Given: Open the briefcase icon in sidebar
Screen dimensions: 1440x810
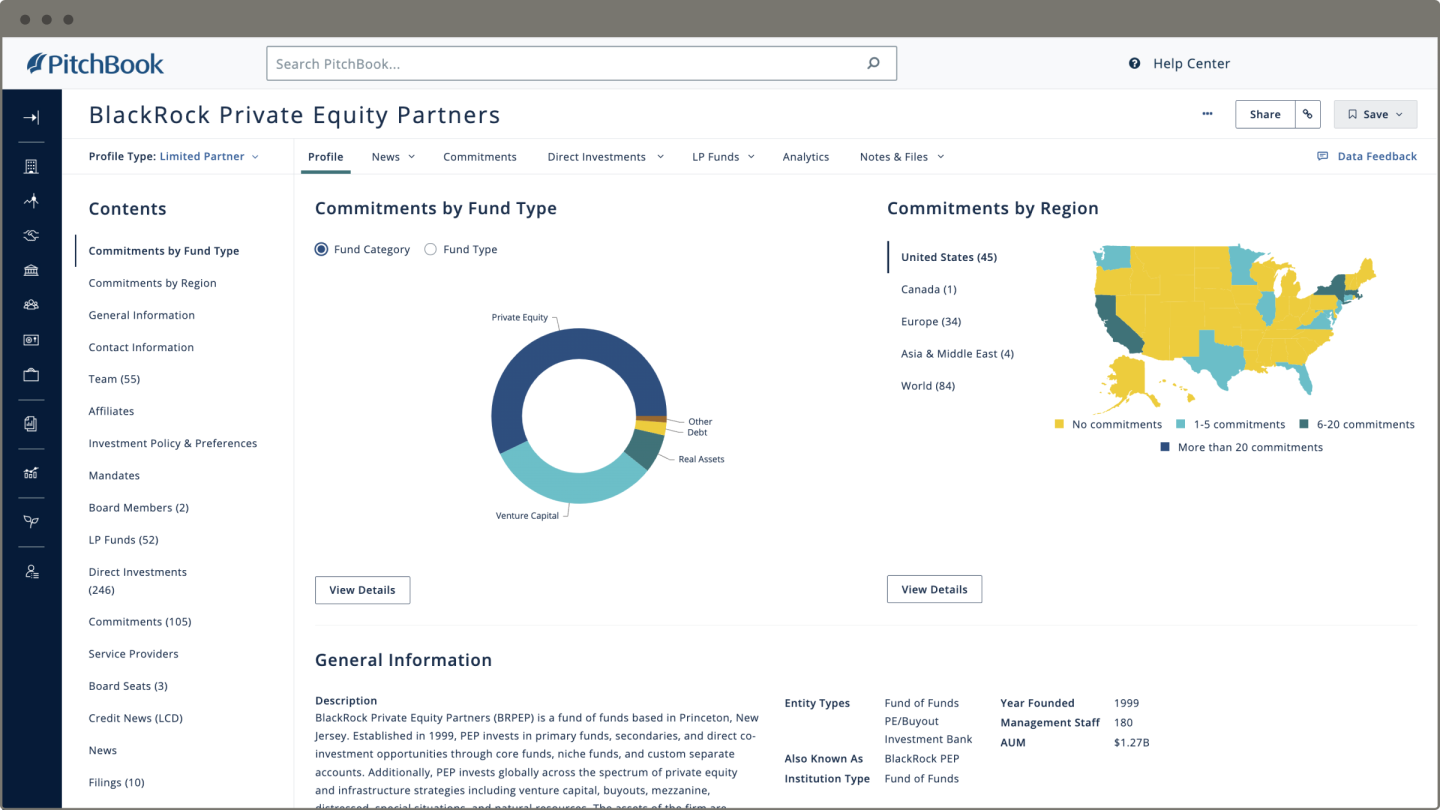Looking at the screenshot, I should tap(31, 375).
